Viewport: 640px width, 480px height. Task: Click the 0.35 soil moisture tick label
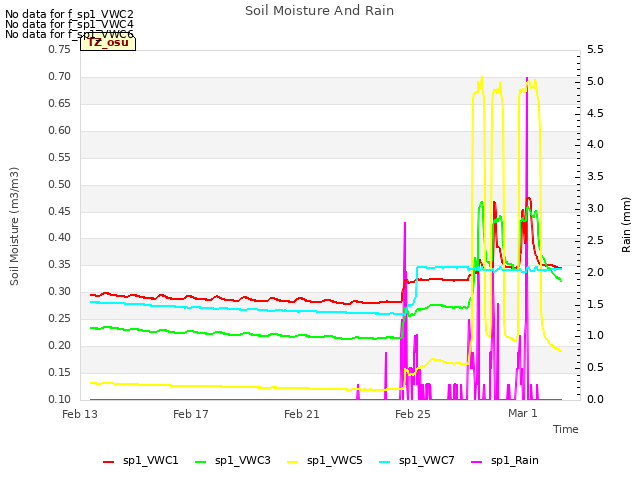click(x=60, y=264)
